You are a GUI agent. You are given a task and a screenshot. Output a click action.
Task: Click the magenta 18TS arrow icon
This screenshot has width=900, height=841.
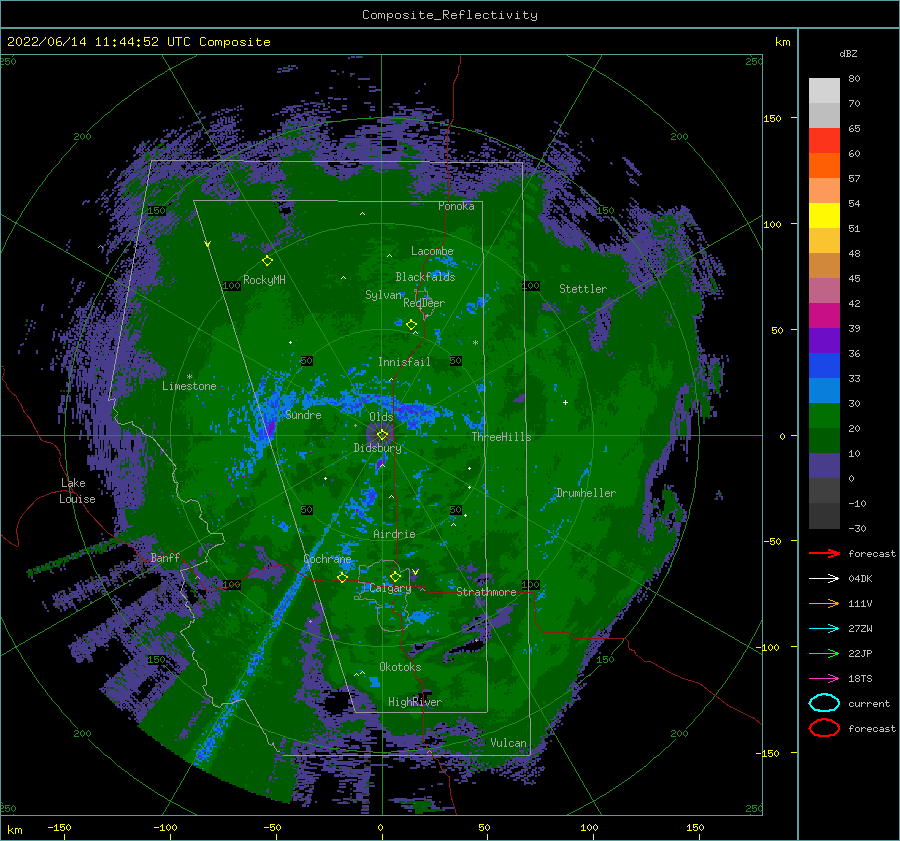coord(824,679)
